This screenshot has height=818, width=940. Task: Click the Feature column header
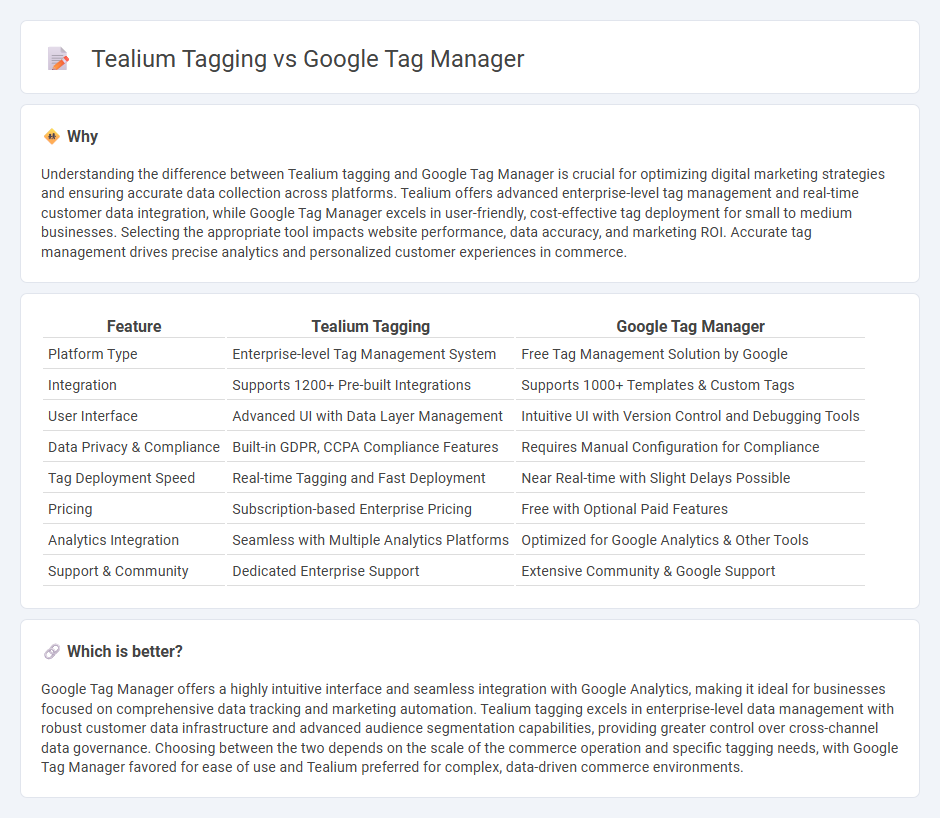[x=134, y=326]
